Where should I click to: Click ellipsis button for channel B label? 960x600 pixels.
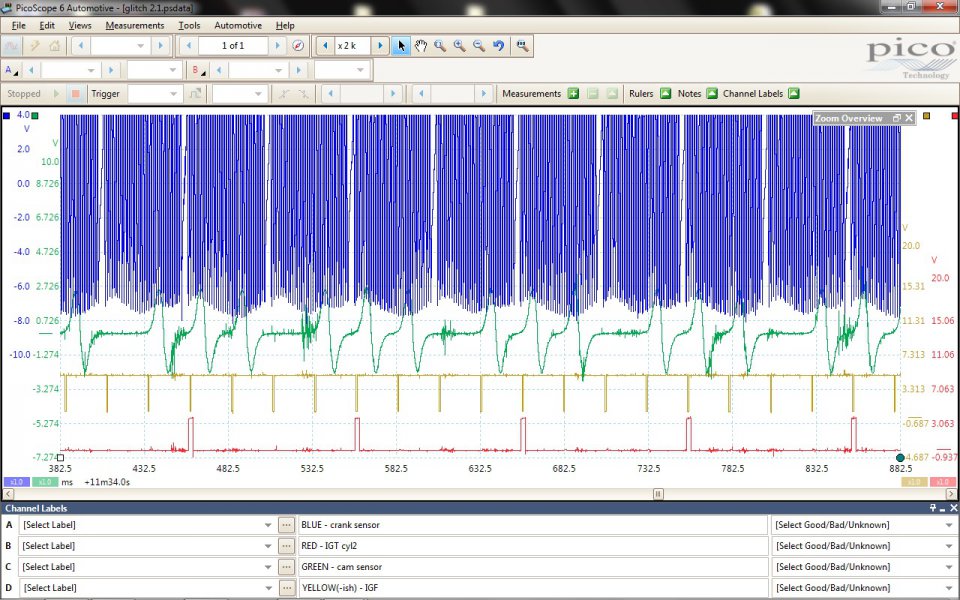286,546
